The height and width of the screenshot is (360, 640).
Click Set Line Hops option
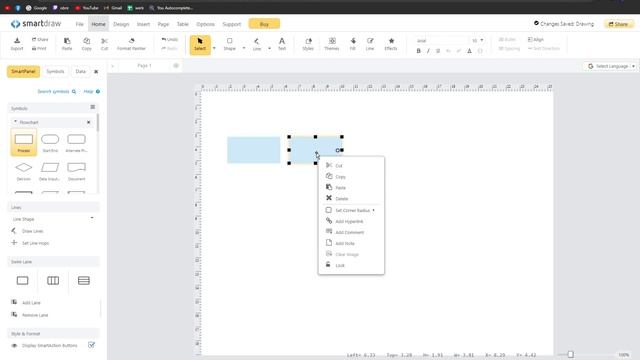(30, 243)
